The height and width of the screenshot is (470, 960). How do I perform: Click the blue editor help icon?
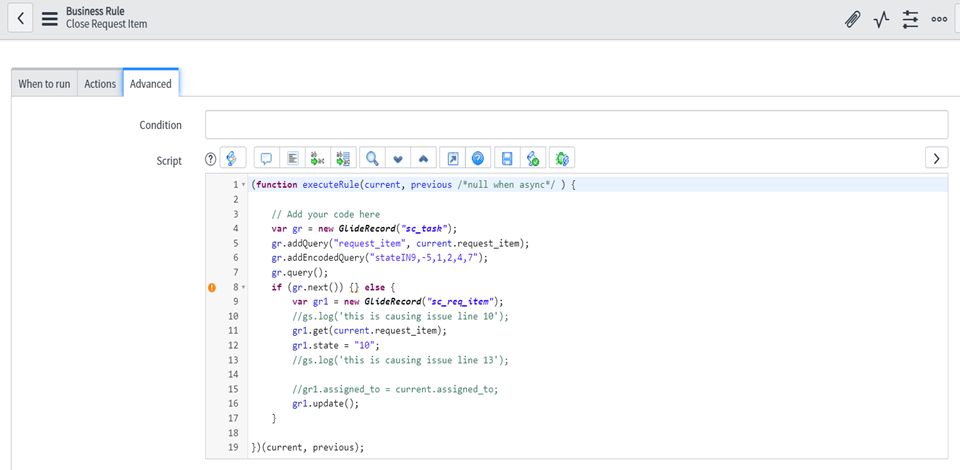[x=478, y=159]
